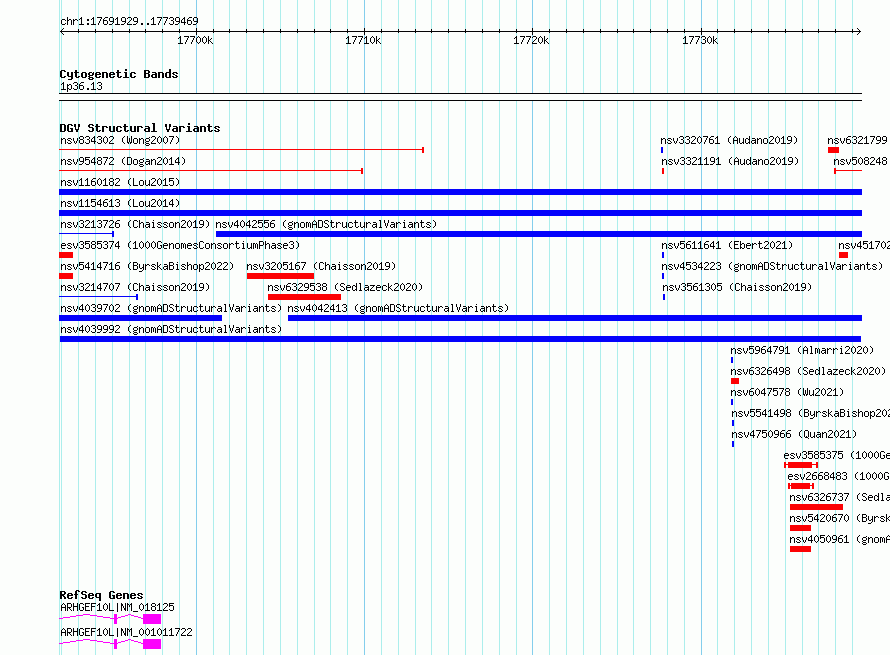Click esv3585374 (1000GenomesConsortiumPhase3) label
Viewport: 890px width, 655px height.
coord(180,245)
